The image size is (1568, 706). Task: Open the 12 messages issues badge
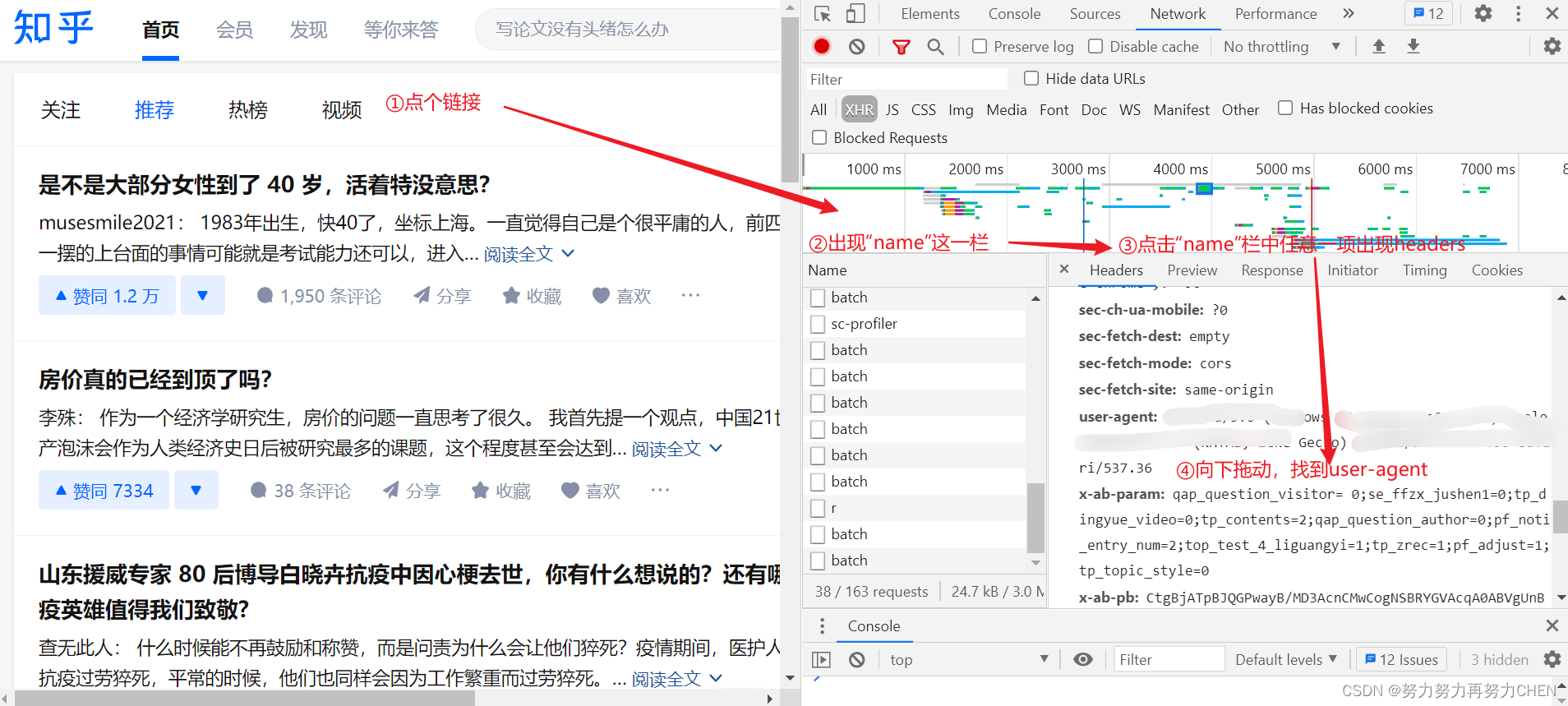pos(1428,13)
